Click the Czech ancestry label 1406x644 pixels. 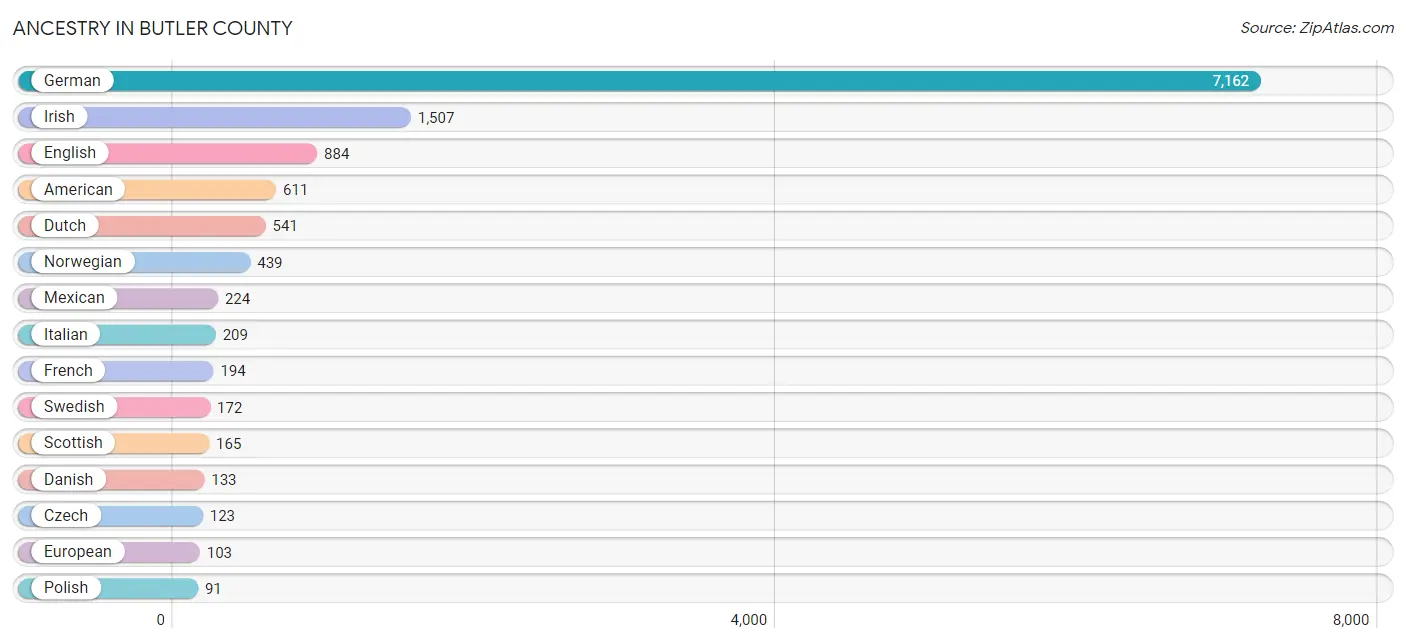click(66, 516)
